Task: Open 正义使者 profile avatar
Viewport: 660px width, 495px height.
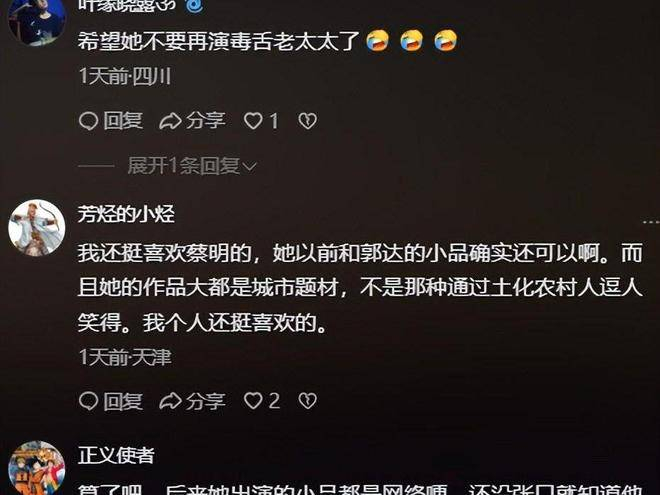Action: coord(37,468)
